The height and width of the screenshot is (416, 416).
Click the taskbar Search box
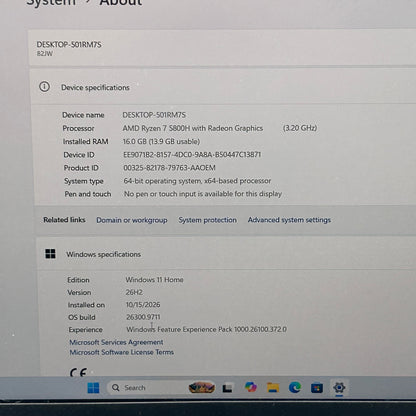click(162, 388)
